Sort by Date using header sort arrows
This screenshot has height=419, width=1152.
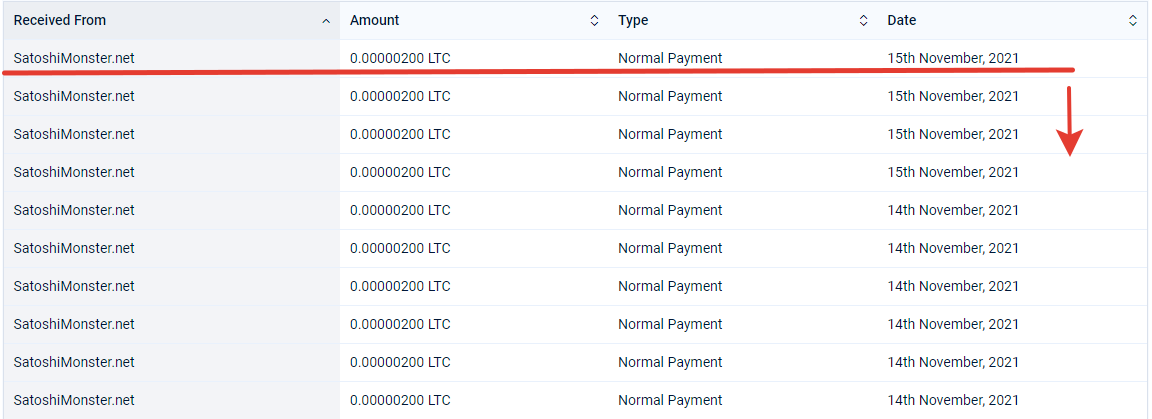1132,21
